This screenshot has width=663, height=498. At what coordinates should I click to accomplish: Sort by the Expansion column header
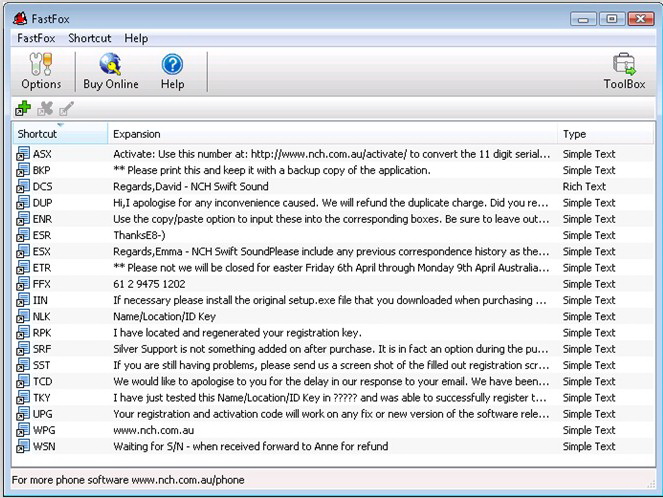pyautogui.click(x=332, y=134)
